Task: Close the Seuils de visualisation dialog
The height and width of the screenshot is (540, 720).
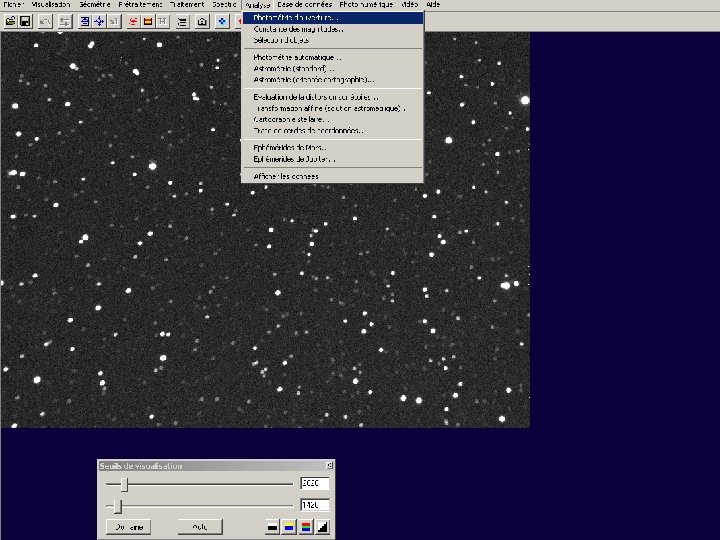Action: tap(329, 466)
